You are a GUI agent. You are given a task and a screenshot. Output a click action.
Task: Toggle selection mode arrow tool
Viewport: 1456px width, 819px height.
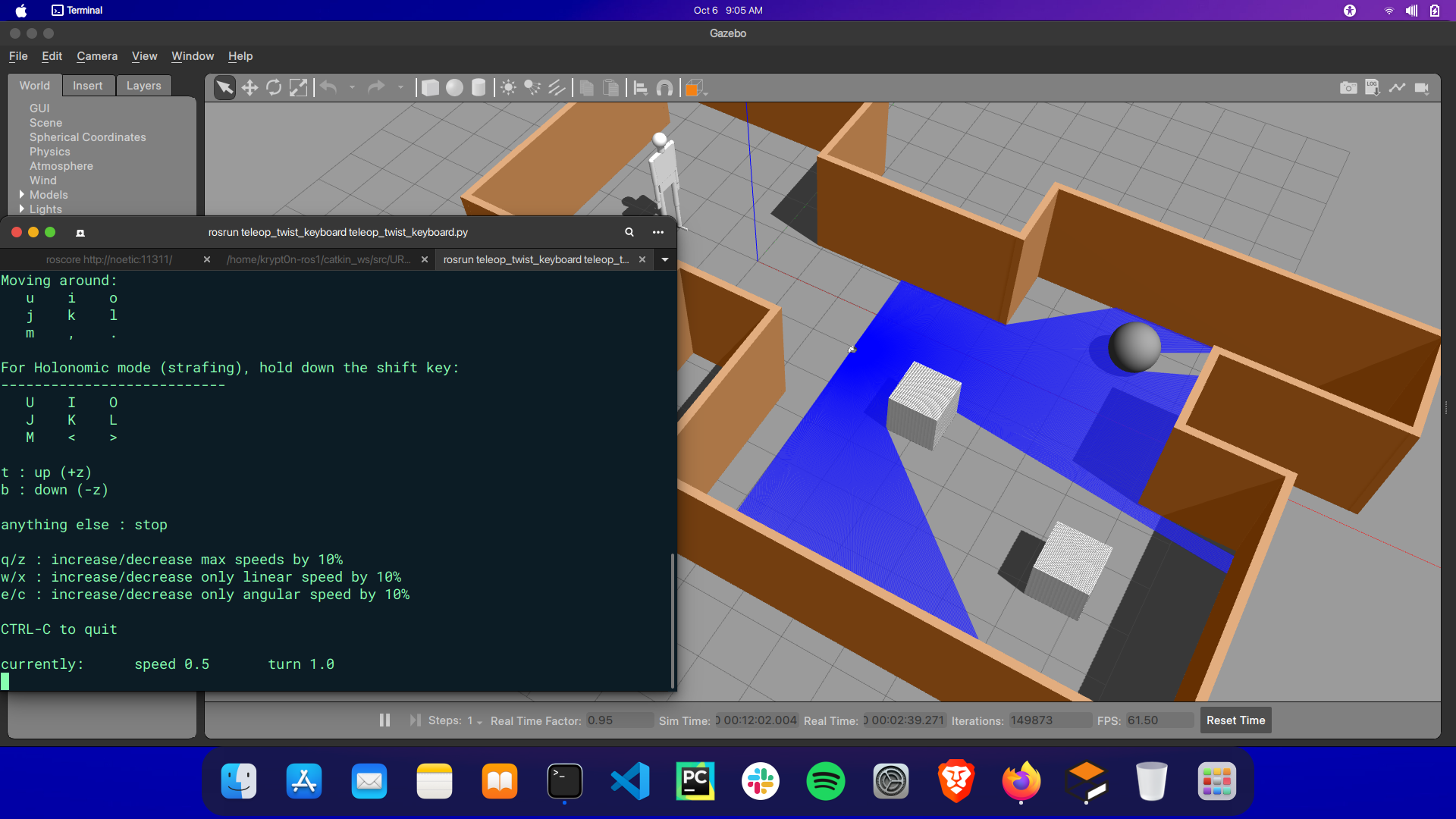tap(224, 88)
